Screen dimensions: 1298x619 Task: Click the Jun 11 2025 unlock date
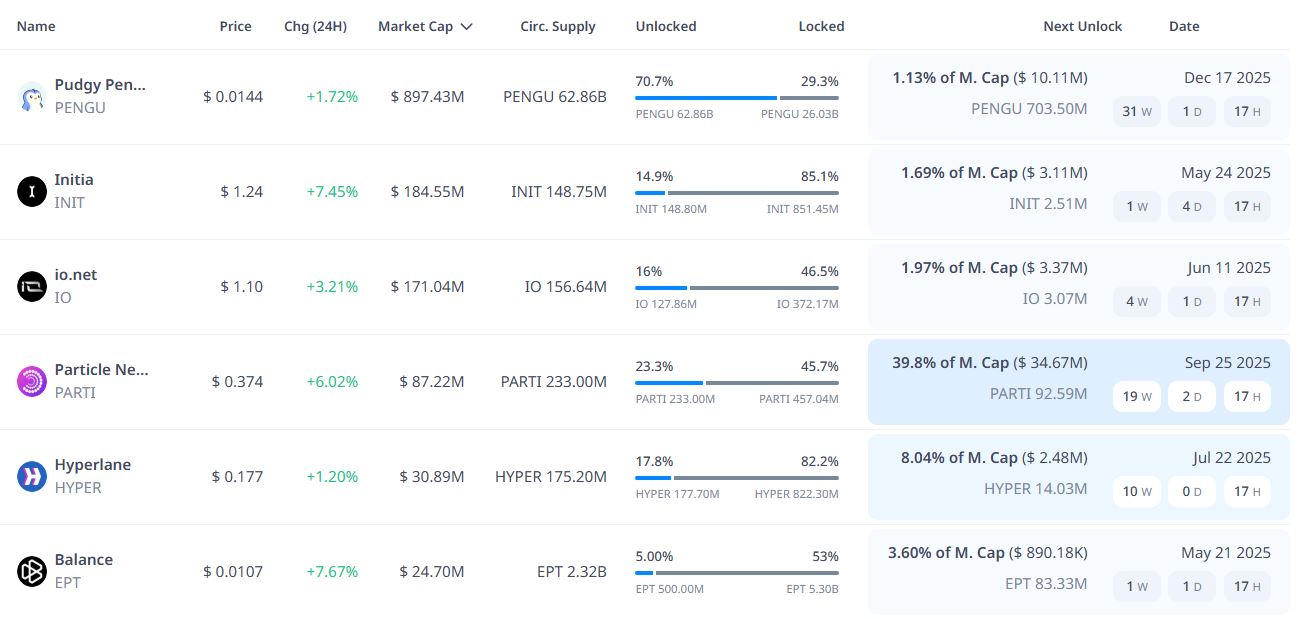(x=1229, y=268)
